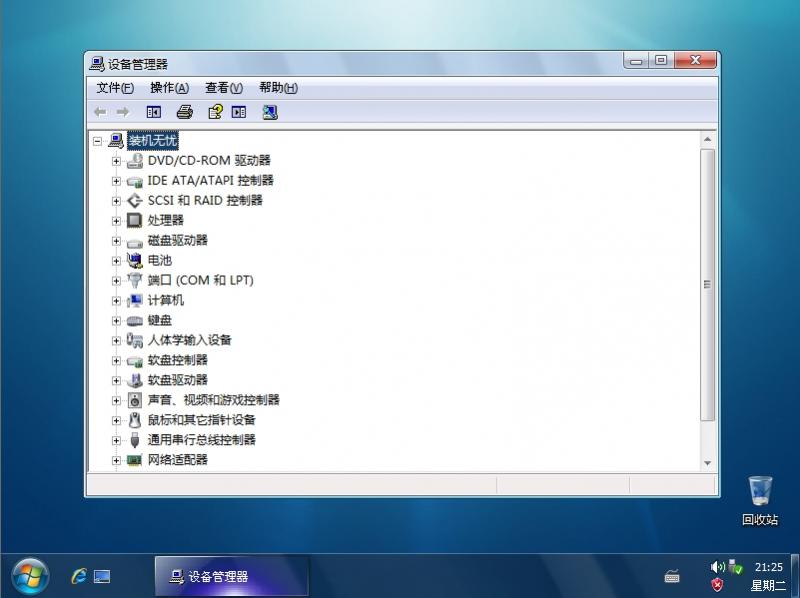Image resolution: width=800 pixels, height=598 pixels.
Task: Select the 通用串行总线控制器 label
Action: 202,440
